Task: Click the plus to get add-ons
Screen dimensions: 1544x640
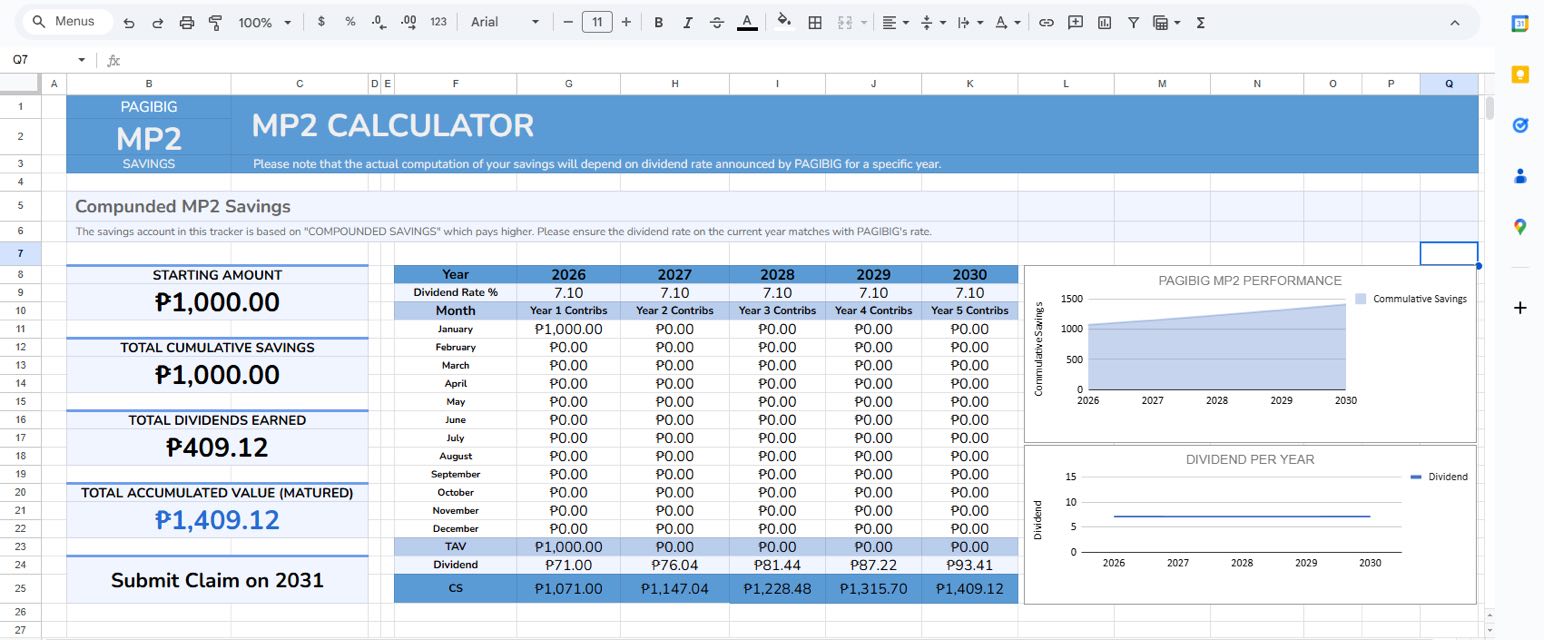Action: point(1520,308)
